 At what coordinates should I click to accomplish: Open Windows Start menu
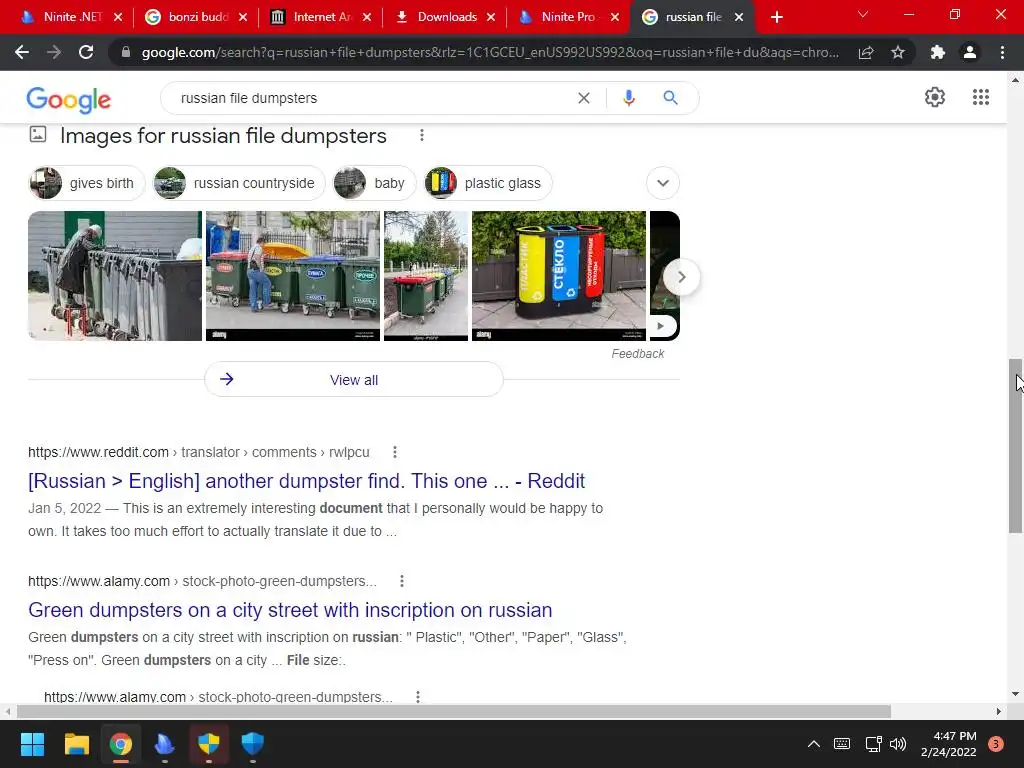(x=32, y=744)
